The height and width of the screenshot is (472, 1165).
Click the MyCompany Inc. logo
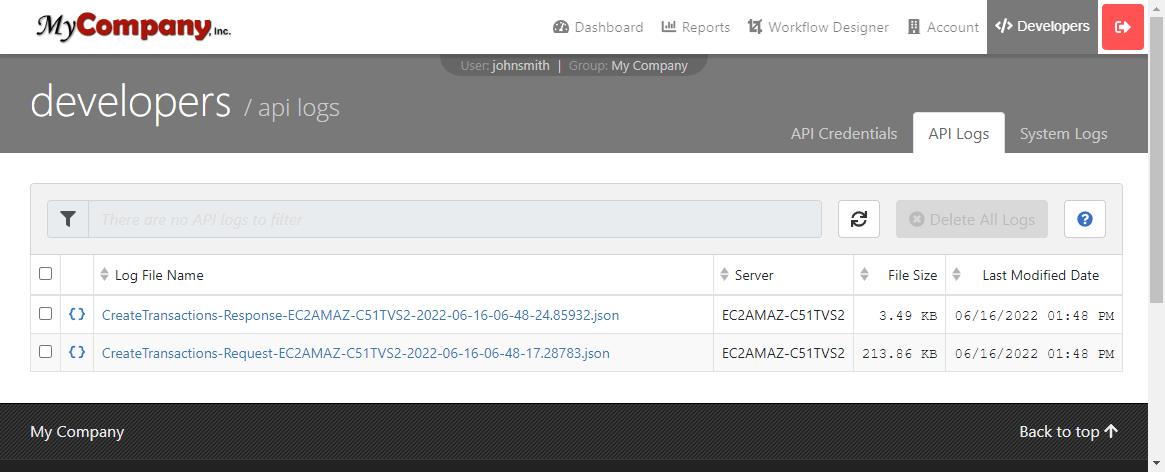click(x=134, y=27)
